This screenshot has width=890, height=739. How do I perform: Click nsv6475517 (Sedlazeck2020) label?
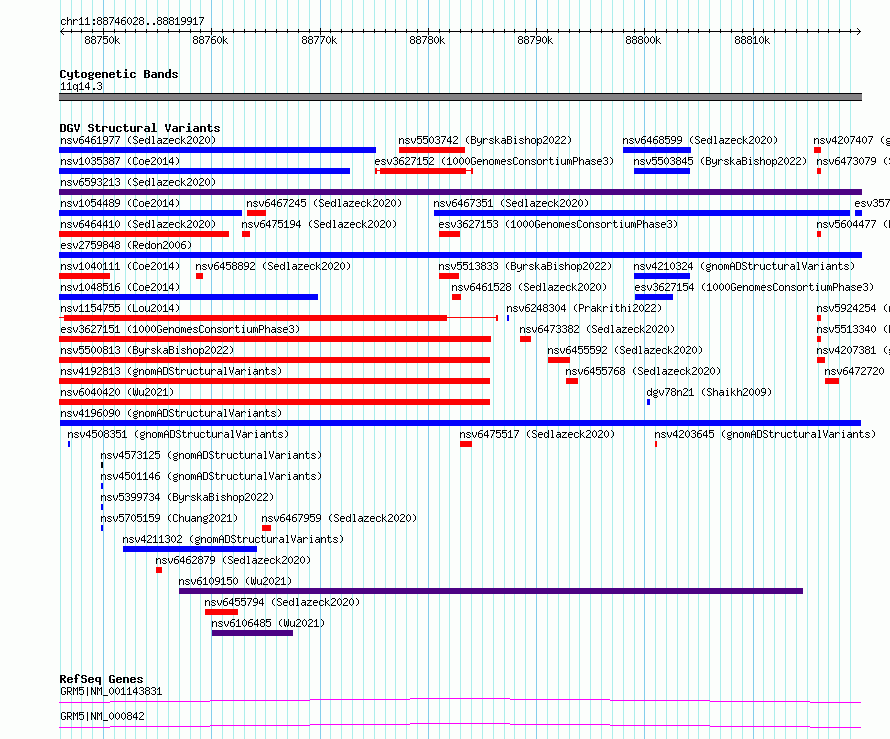point(537,434)
